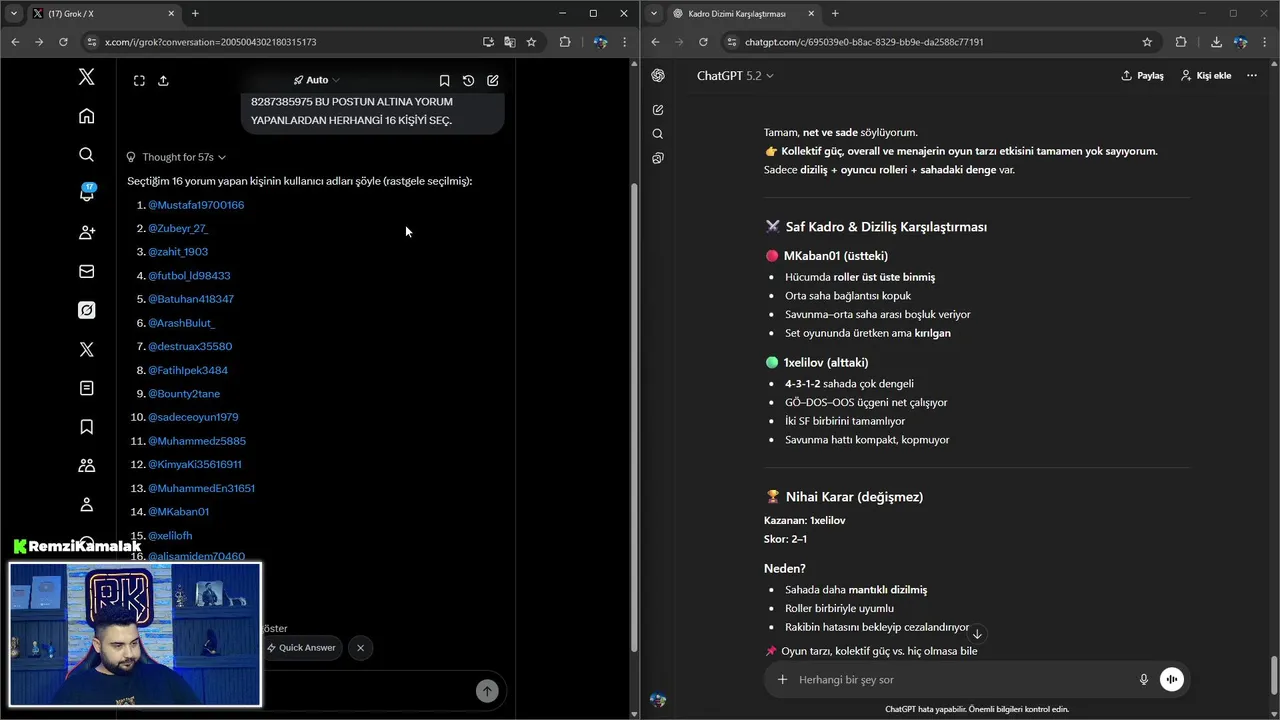The width and height of the screenshot is (1280, 720).
Task: Open @Mustafa19700166 profile link
Action: pyautogui.click(x=196, y=205)
